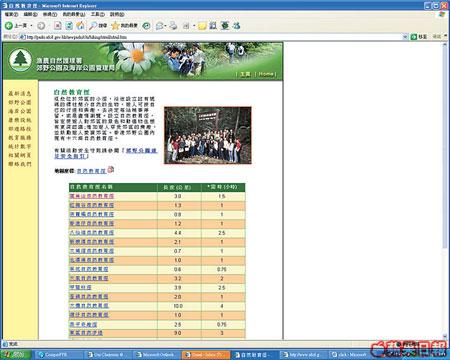Open the first nature trail link in the table

(92, 196)
